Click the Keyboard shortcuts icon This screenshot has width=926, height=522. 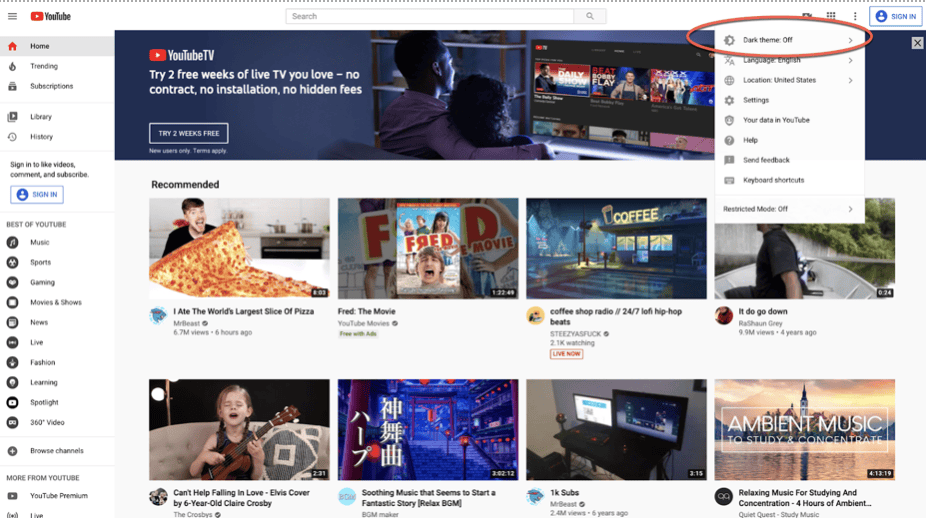[x=729, y=180]
